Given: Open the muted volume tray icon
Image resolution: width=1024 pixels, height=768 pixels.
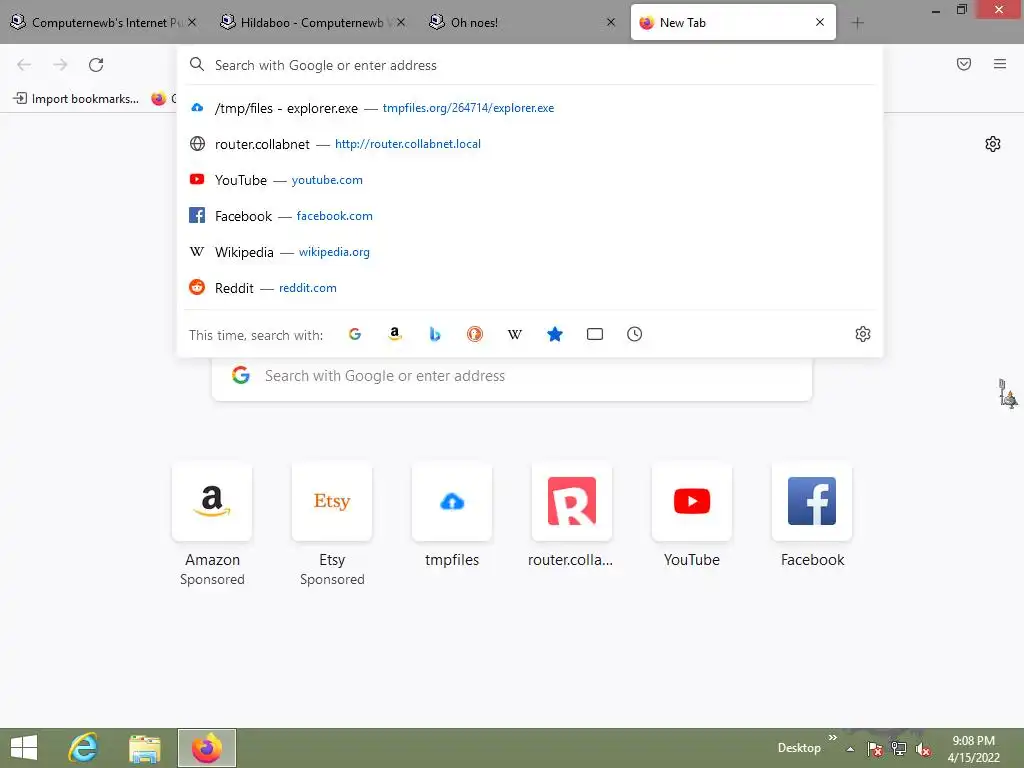Looking at the screenshot, I should (x=923, y=749).
